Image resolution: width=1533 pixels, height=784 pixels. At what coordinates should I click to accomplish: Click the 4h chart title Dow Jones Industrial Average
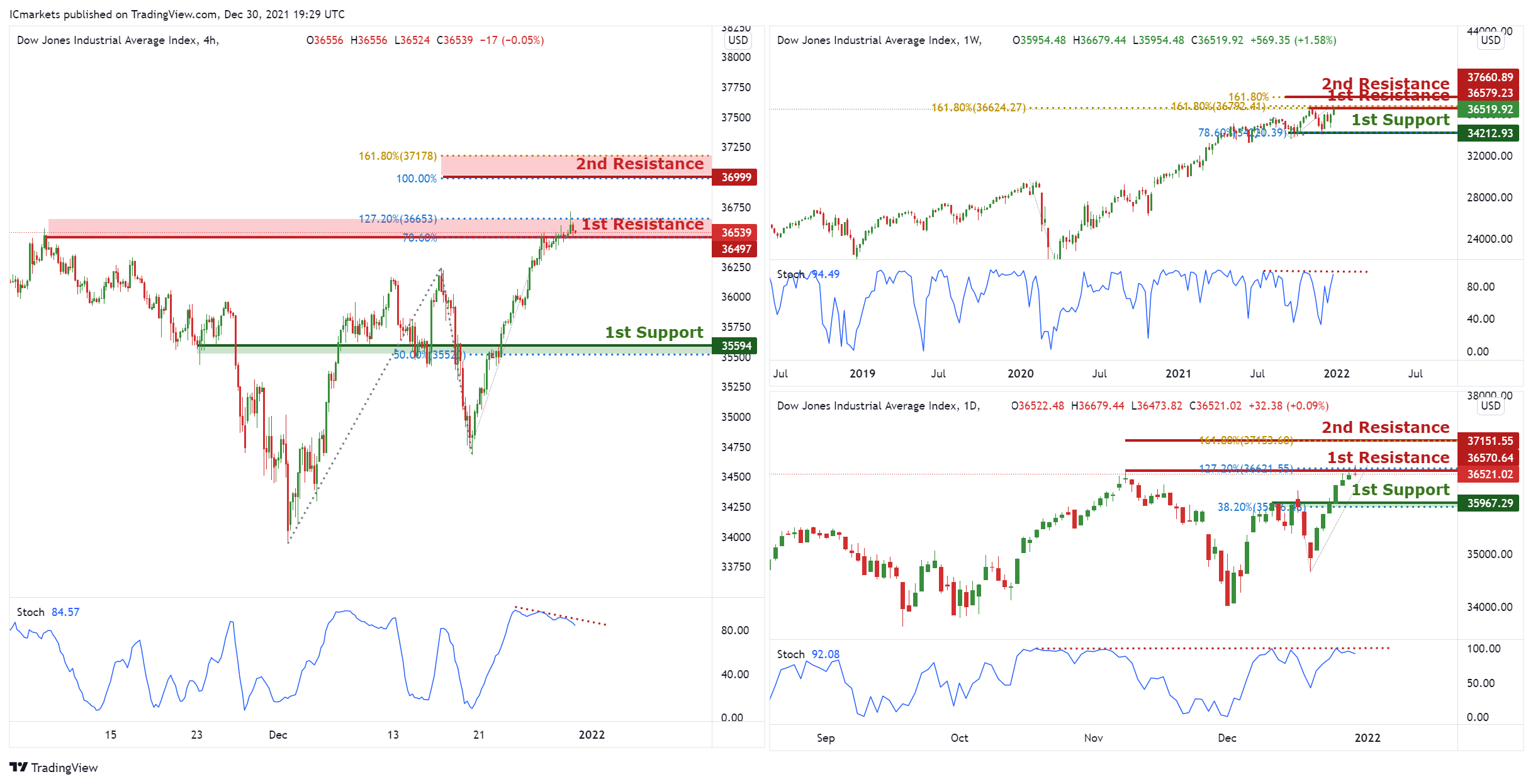point(118,40)
